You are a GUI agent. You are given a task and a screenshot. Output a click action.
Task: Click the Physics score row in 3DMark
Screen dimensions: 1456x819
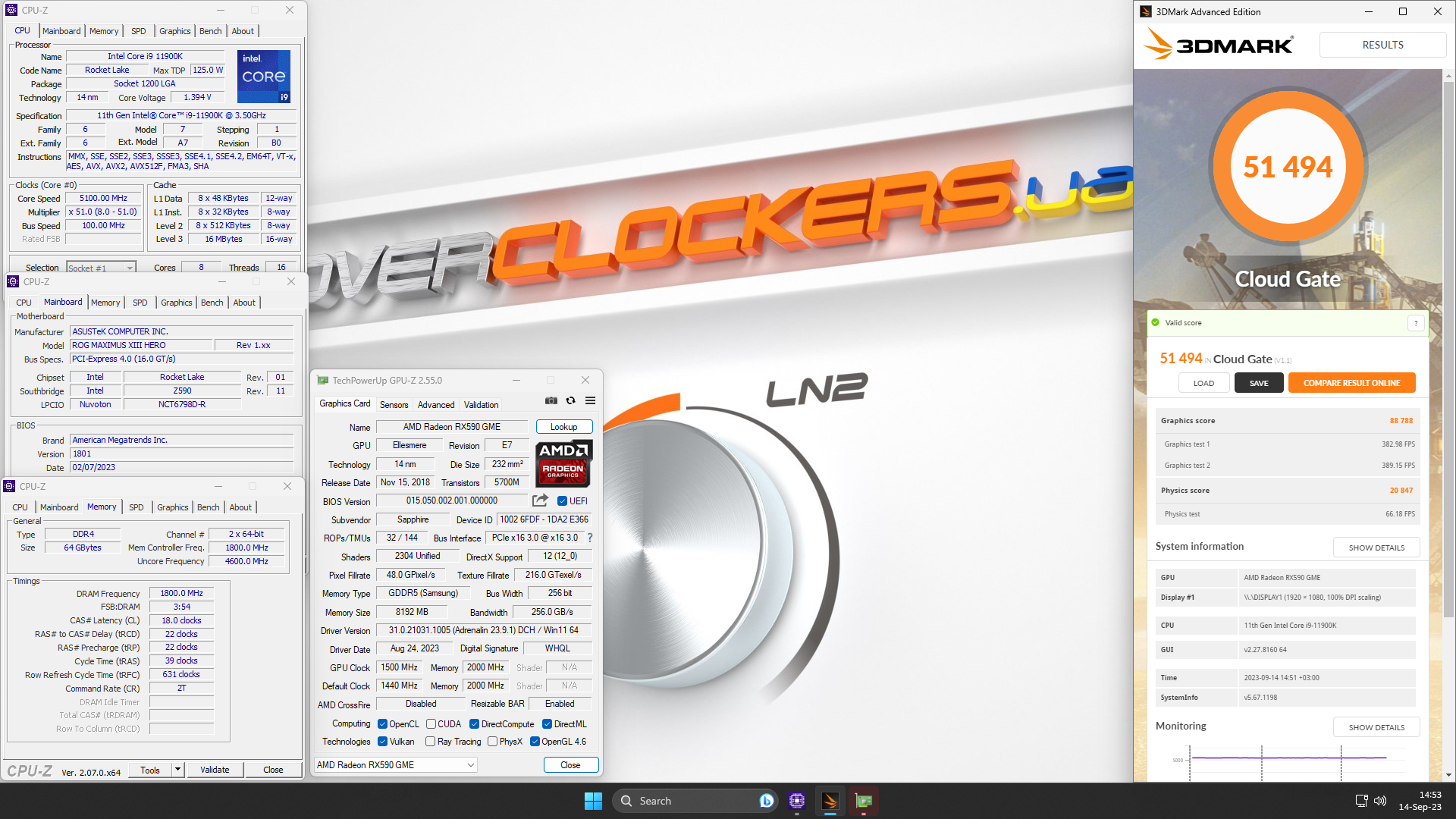point(1287,490)
